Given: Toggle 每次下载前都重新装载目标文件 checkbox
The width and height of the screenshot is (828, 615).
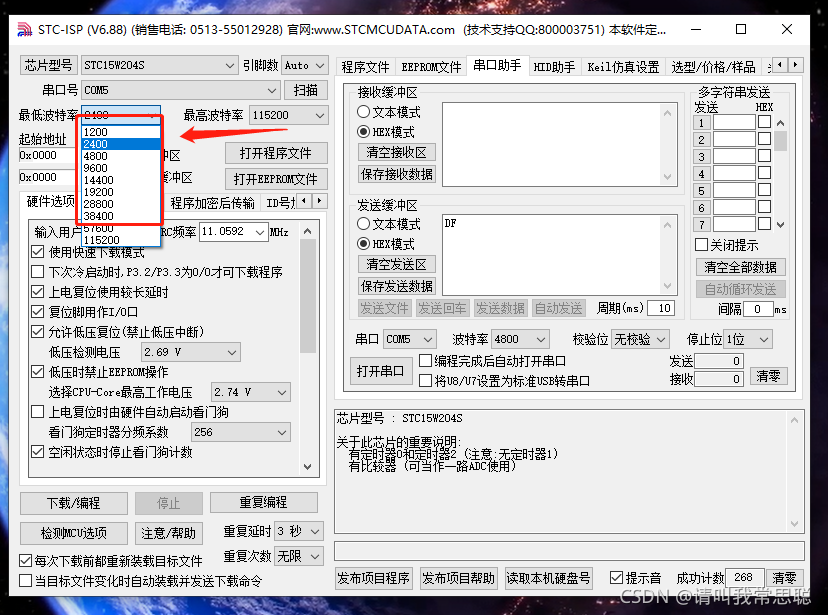Looking at the screenshot, I should [25, 561].
